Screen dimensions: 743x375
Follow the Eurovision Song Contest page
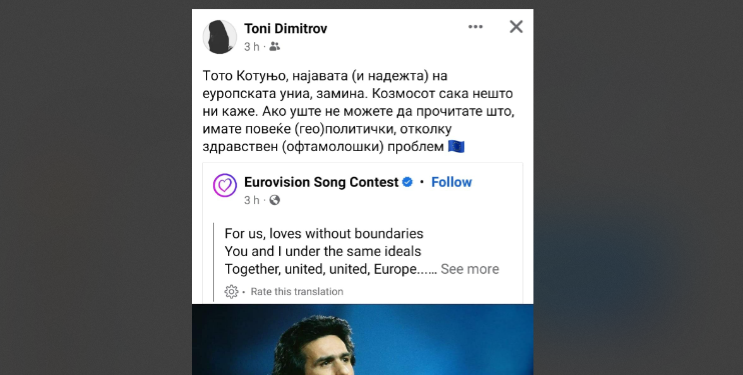tap(452, 182)
